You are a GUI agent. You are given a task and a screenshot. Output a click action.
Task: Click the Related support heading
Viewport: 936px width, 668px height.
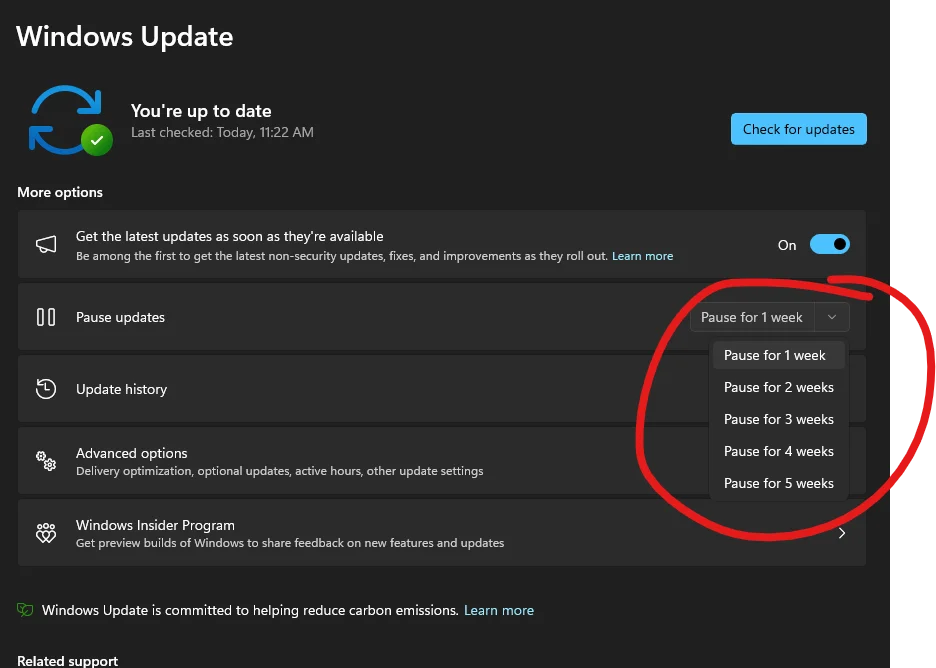67,660
